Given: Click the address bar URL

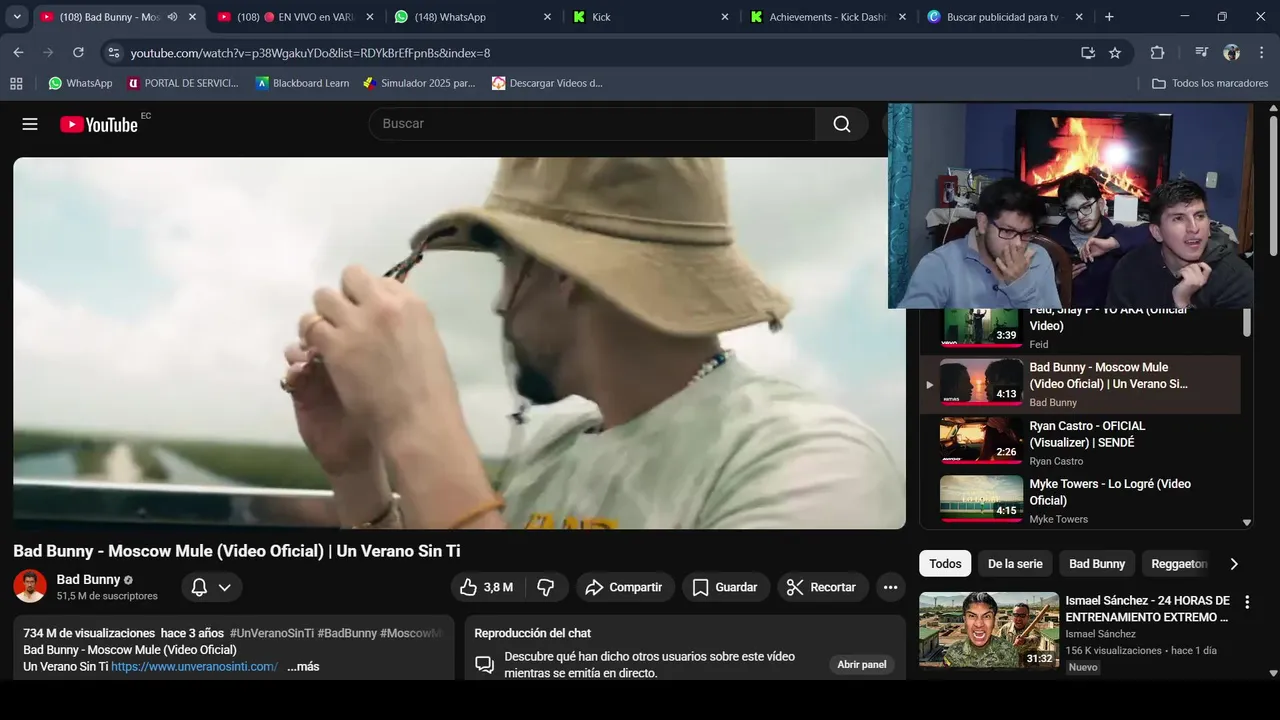Looking at the screenshot, I should 310,52.
